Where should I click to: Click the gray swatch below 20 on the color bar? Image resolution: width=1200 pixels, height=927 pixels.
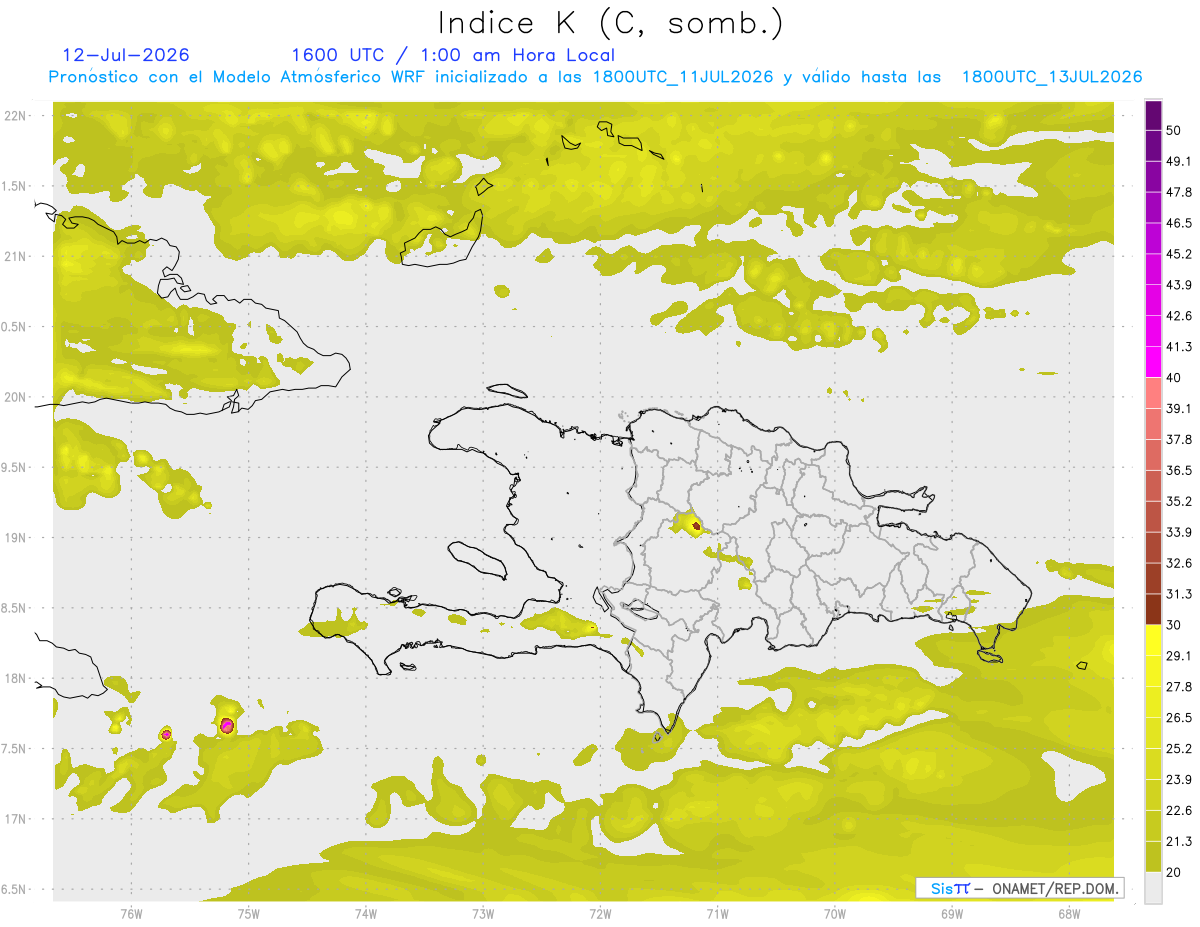tap(1154, 888)
